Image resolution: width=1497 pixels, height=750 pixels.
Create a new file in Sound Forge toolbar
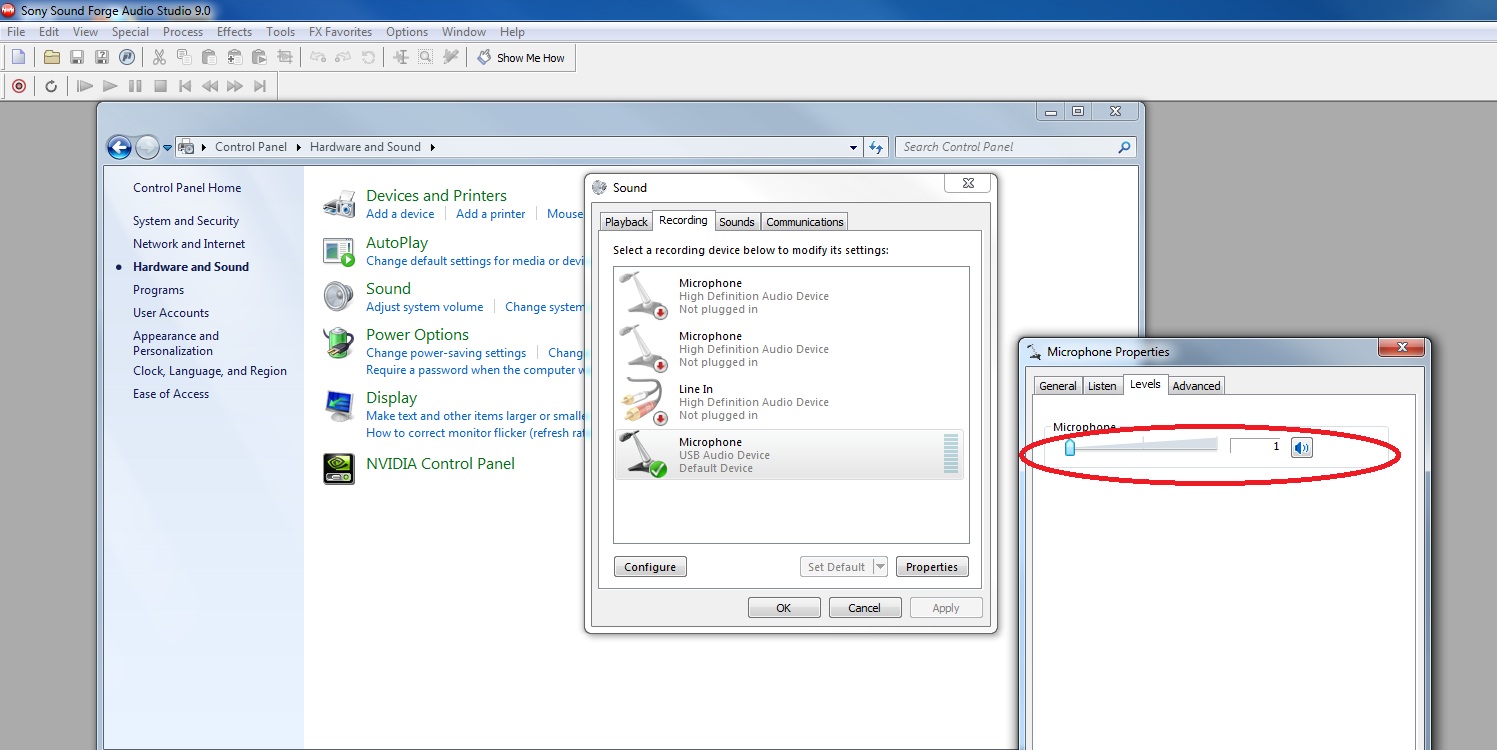coord(18,58)
